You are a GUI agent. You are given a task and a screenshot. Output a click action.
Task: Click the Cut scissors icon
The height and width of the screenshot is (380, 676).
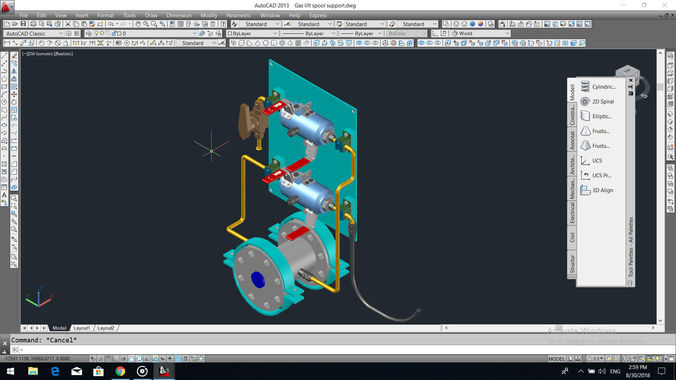[68, 24]
